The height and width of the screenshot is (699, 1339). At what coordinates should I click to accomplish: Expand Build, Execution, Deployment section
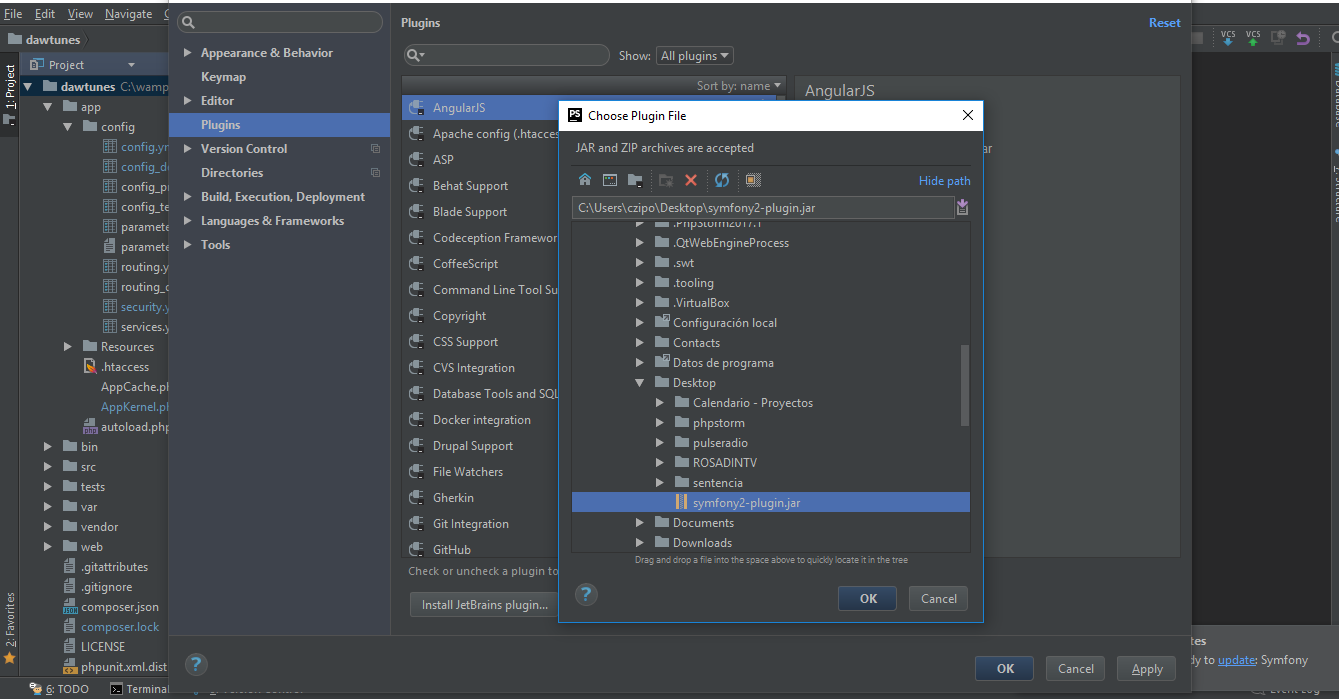tap(188, 197)
